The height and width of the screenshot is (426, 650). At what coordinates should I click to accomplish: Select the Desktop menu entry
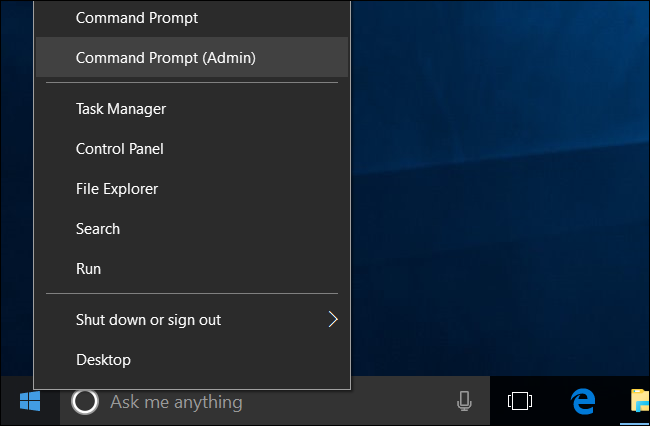tap(104, 360)
